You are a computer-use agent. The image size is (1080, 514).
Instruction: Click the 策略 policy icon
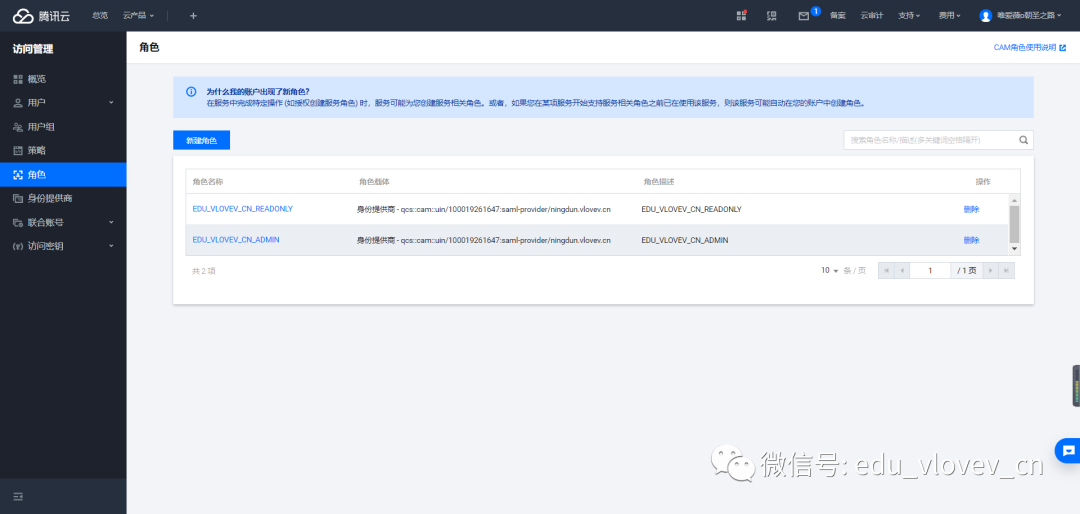pyautogui.click(x=19, y=150)
